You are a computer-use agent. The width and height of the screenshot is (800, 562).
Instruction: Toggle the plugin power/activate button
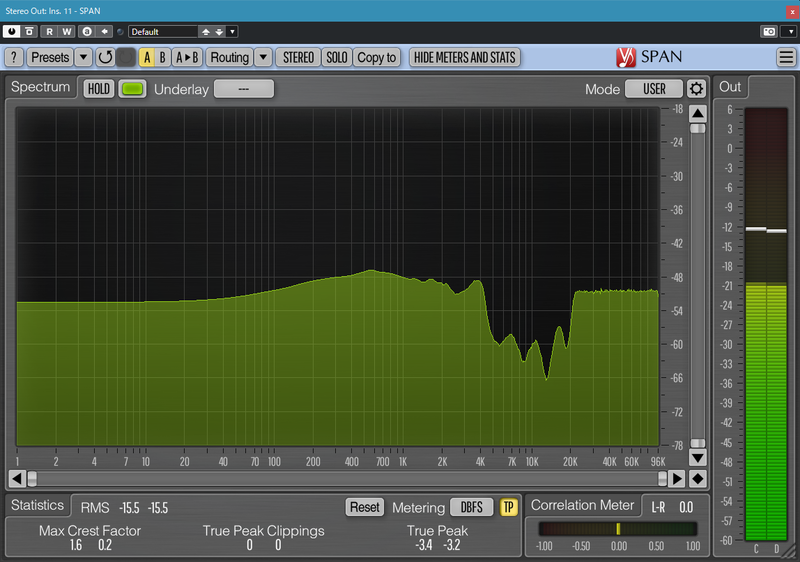11,32
